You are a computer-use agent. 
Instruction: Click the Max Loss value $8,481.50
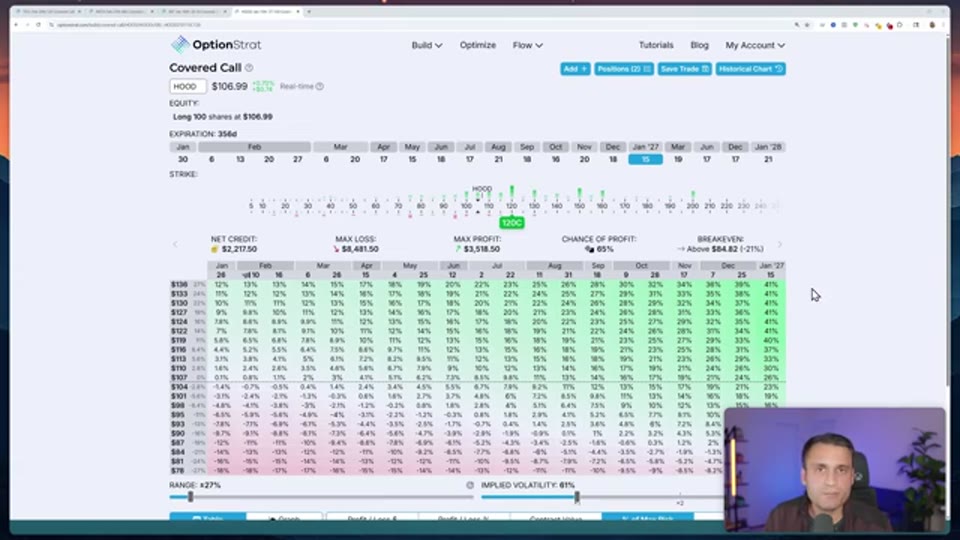coord(360,249)
